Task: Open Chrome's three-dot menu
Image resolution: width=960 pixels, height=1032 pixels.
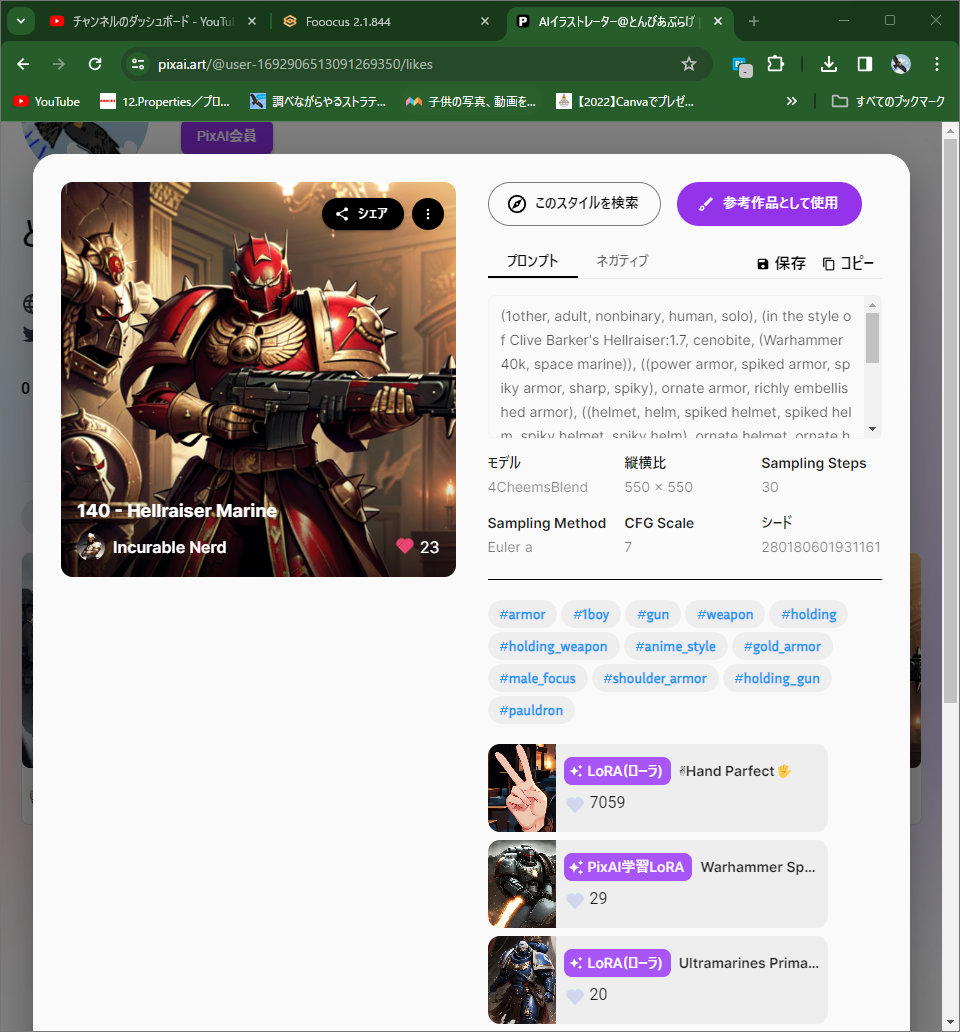Action: point(936,64)
